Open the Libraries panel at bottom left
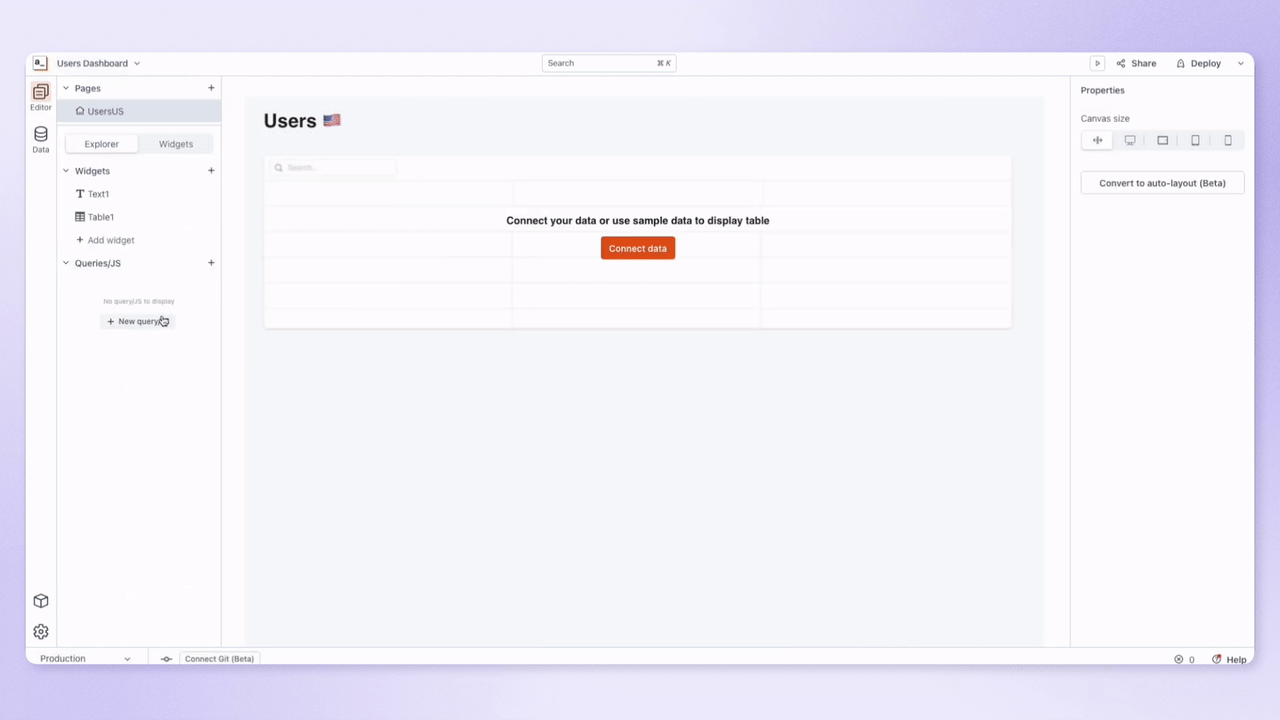 (40, 601)
